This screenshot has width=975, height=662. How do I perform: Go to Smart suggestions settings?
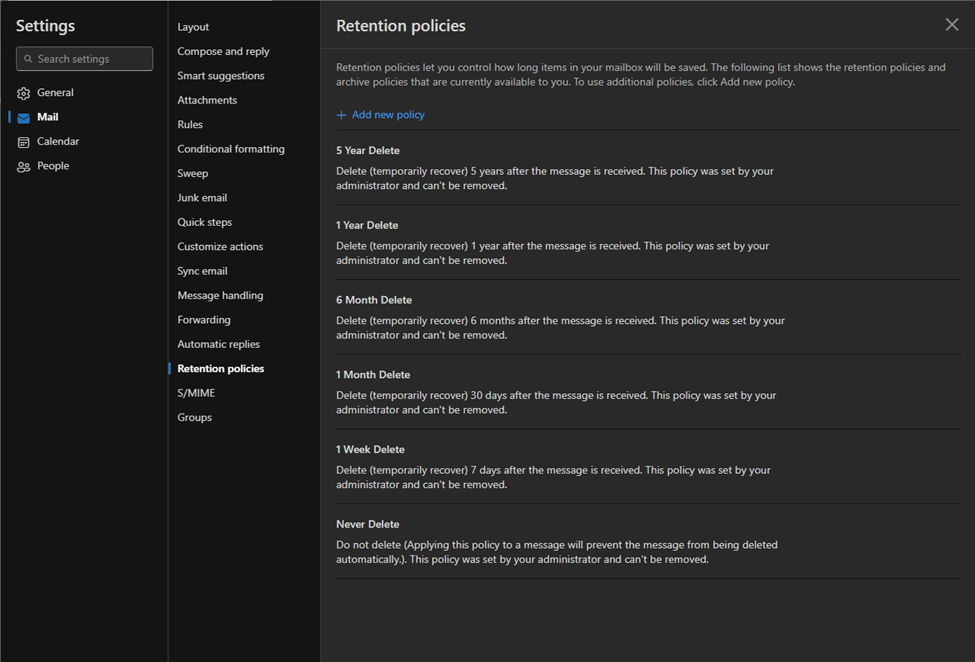click(221, 76)
